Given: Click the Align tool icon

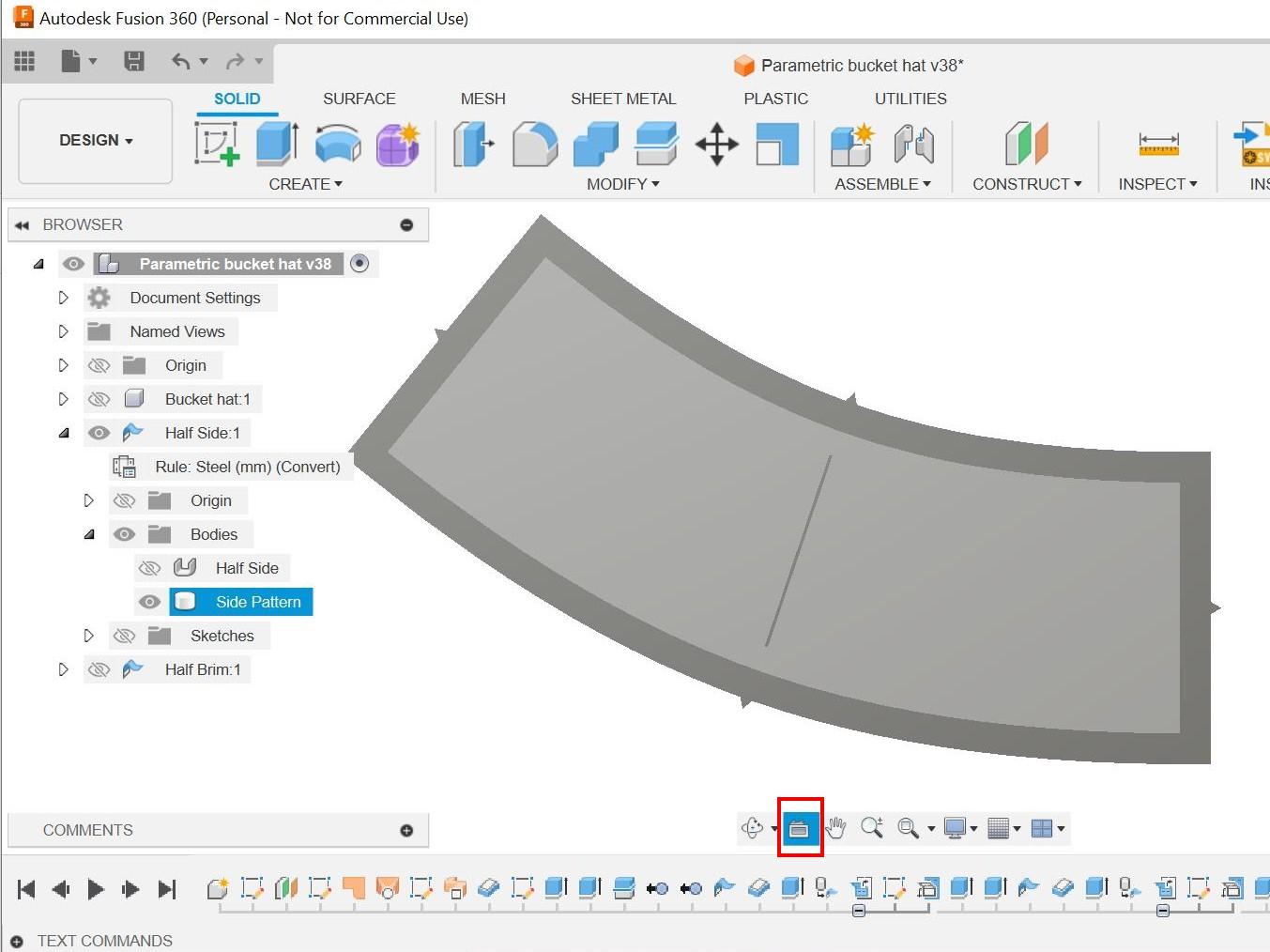Looking at the screenshot, I should 777,144.
